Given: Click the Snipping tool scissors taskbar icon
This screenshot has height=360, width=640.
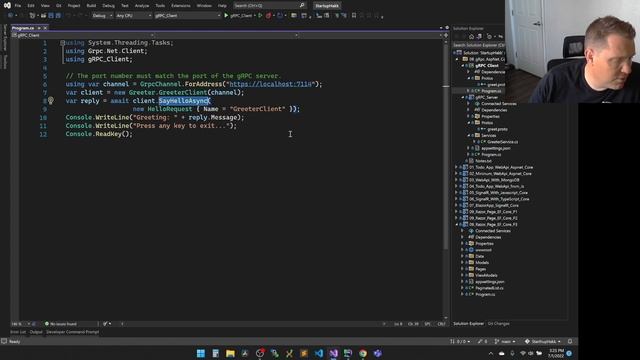Looking at the screenshot, I should click(289, 353).
